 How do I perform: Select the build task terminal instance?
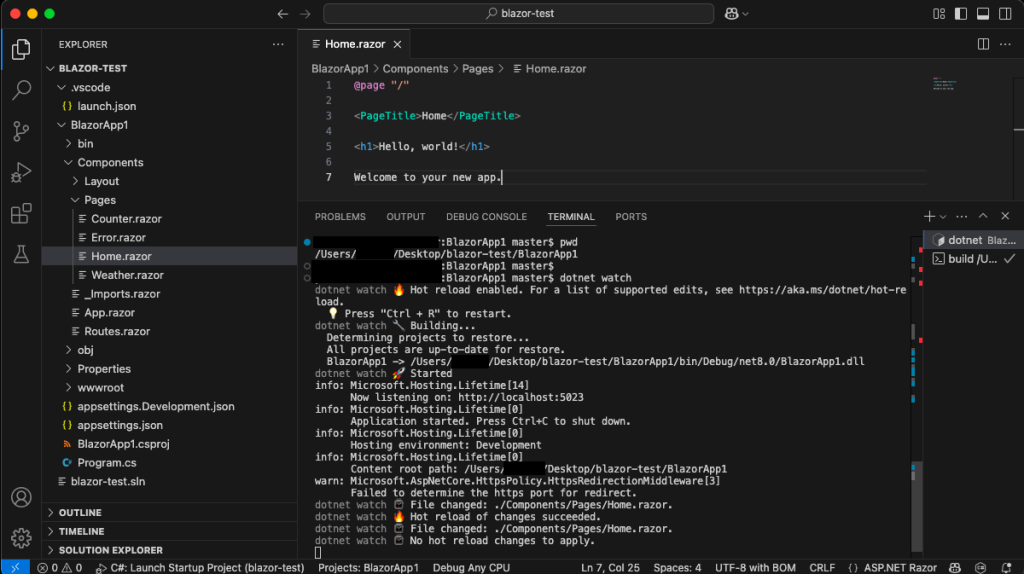(973, 259)
